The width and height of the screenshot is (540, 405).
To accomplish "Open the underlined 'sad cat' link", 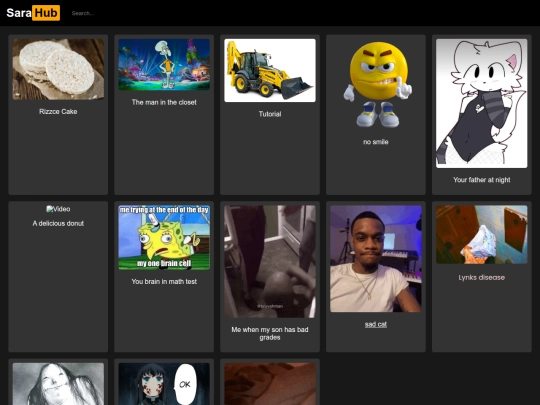I will [376, 324].
